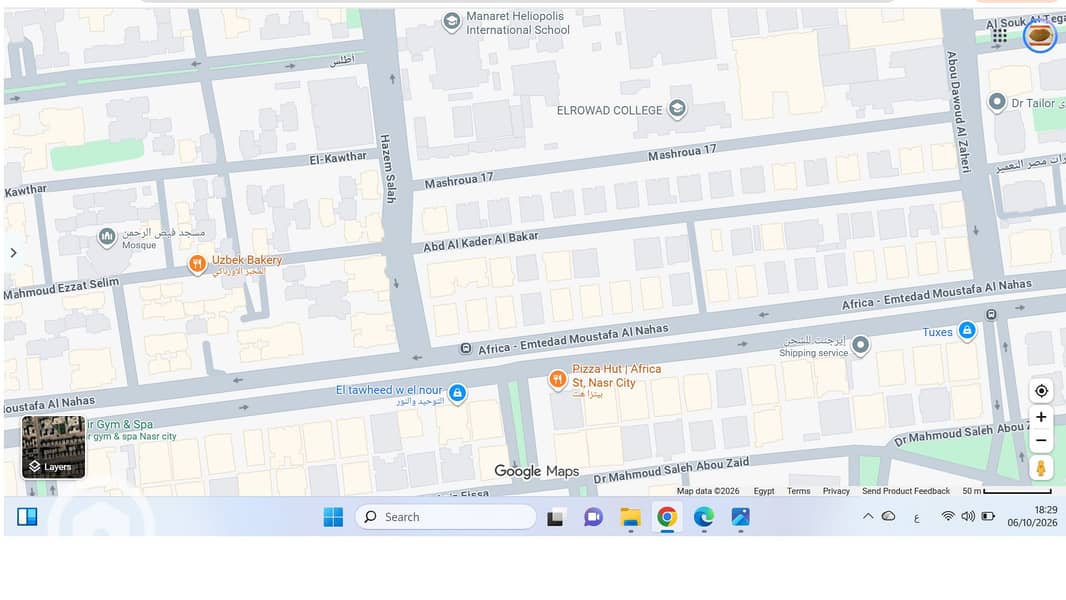Select the Street View pegman icon
Screen dimensions: 1066x600
coord(1041,468)
